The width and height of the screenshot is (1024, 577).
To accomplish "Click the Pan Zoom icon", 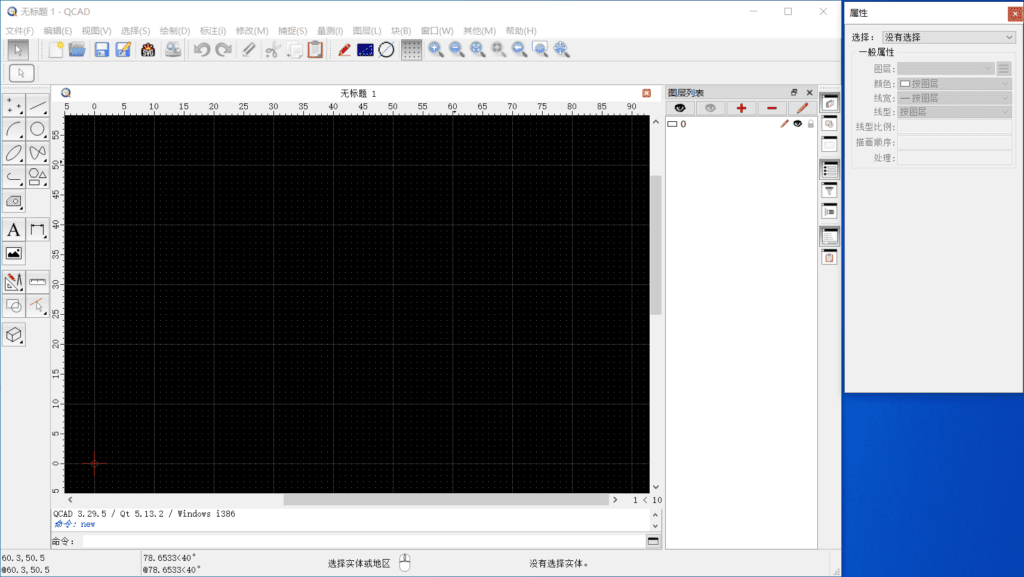I will click(x=561, y=50).
